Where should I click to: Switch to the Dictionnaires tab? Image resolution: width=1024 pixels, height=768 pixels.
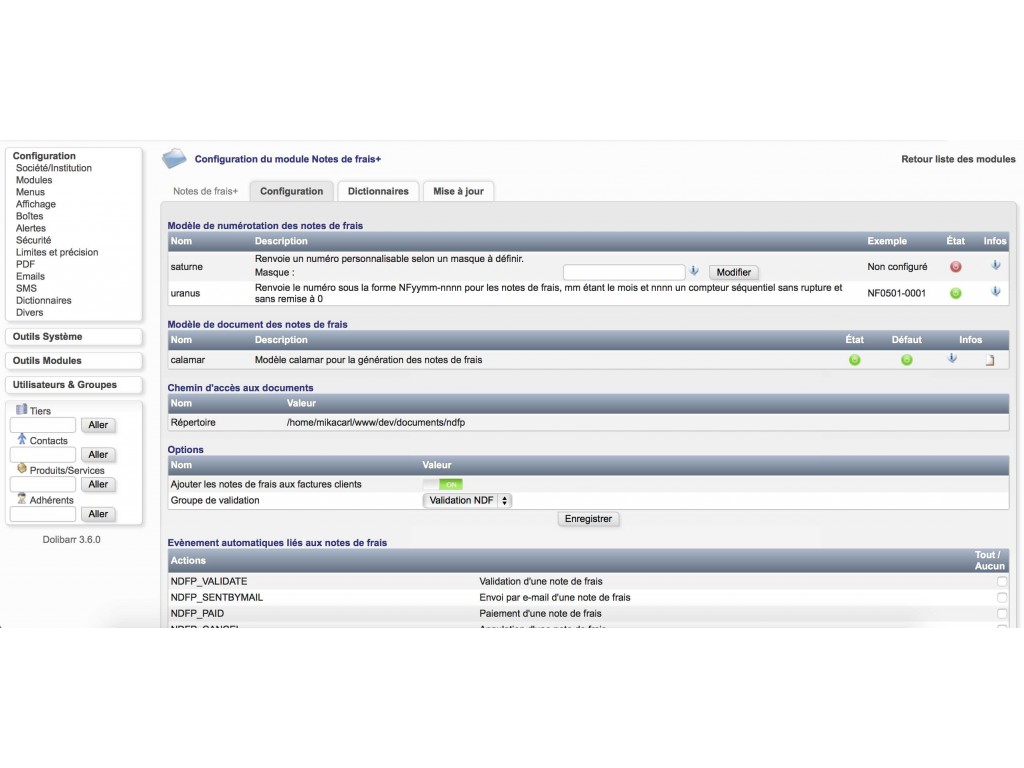pos(378,191)
